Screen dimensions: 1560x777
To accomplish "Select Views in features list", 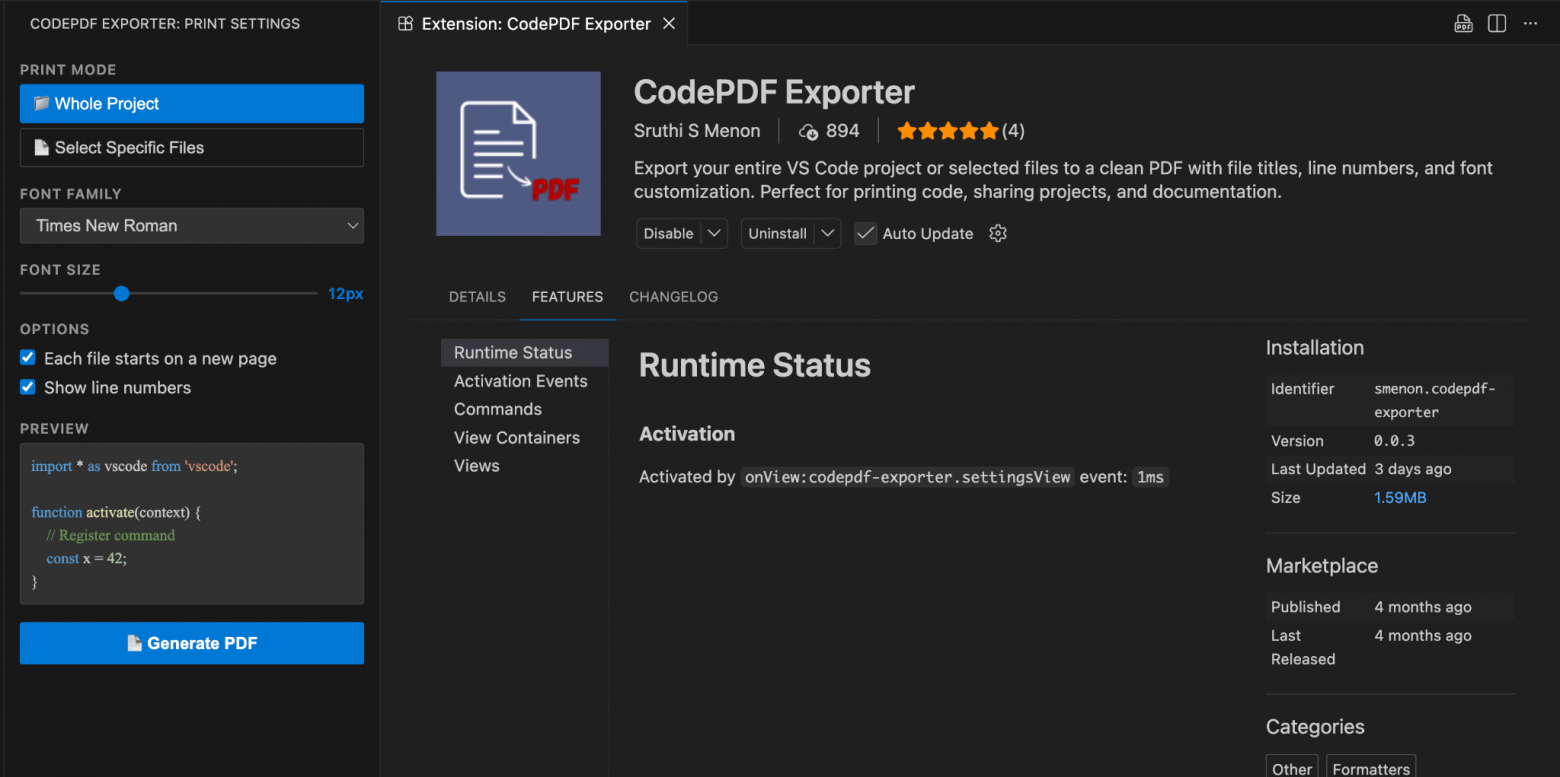I will [524, 466].
